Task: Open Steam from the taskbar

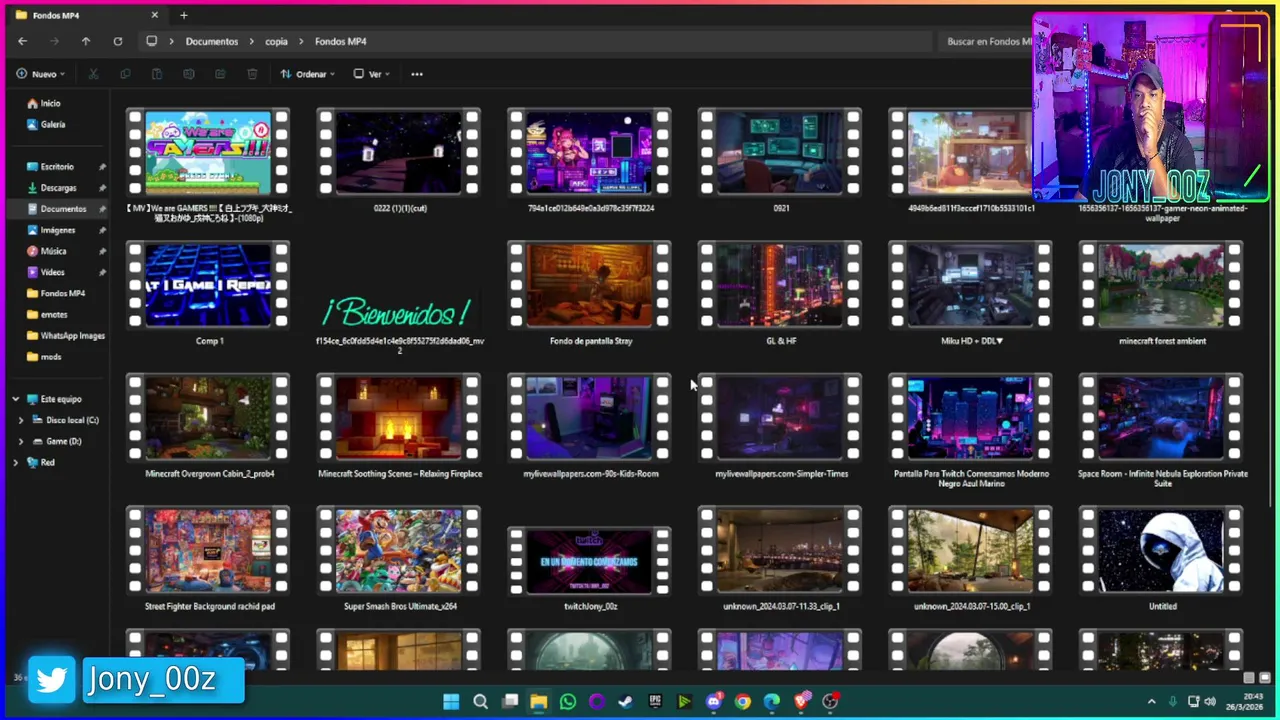Action: pos(626,702)
